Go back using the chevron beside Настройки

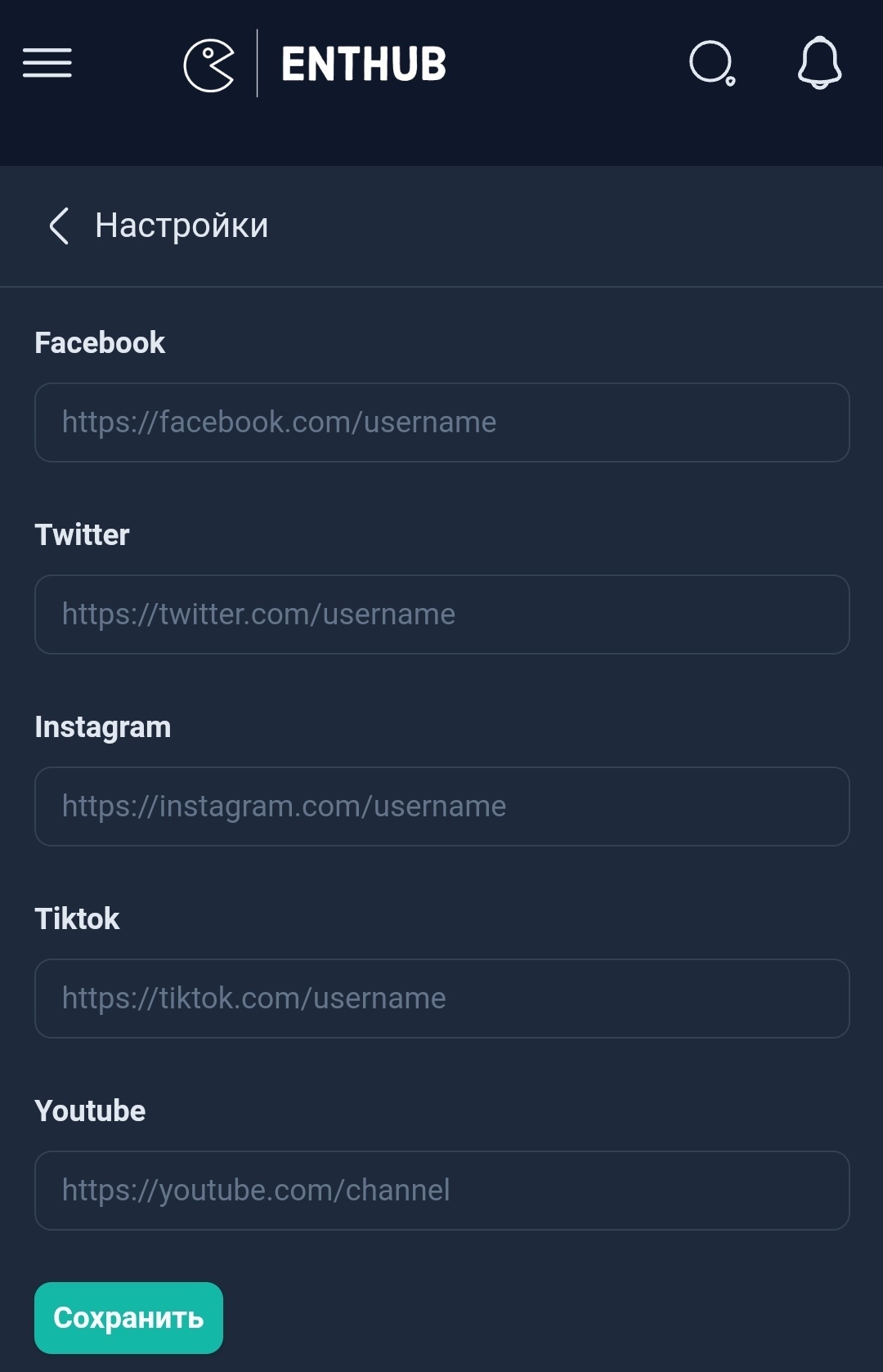click(x=59, y=226)
